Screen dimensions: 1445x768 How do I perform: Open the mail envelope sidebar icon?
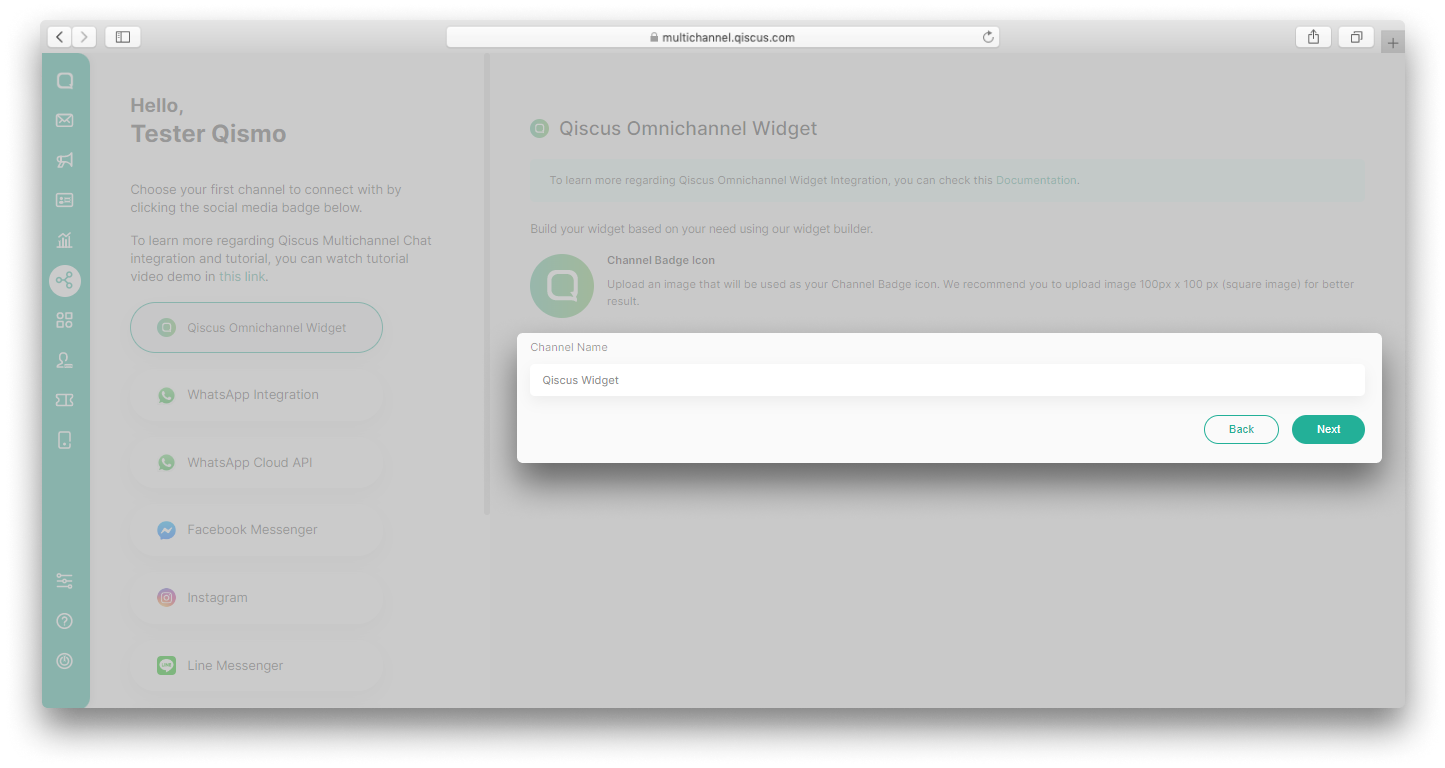click(x=65, y=120)
